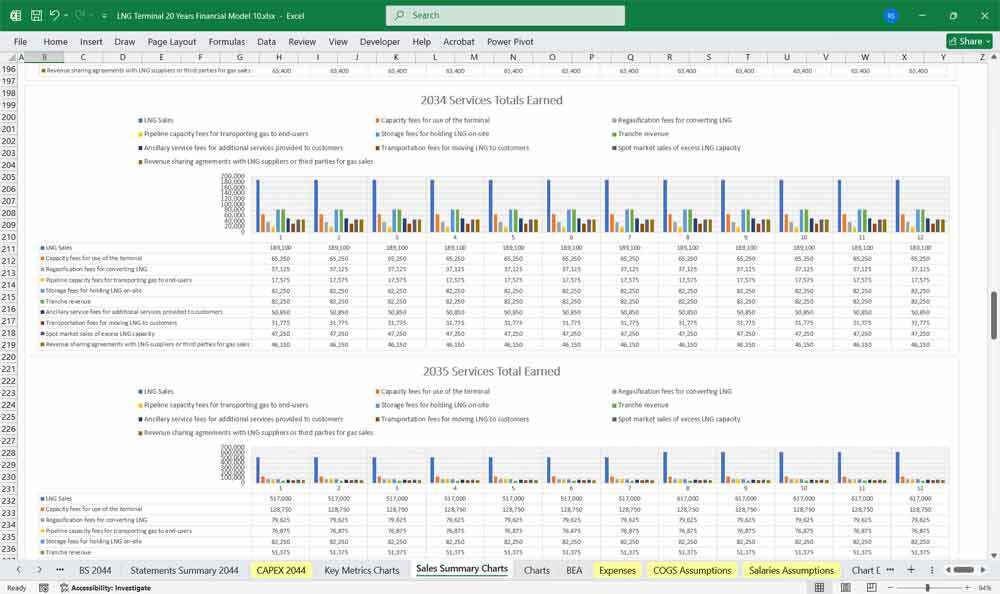Open the Charts sheet tab
The image size is (1000, 594).
[x=536, y=570]
